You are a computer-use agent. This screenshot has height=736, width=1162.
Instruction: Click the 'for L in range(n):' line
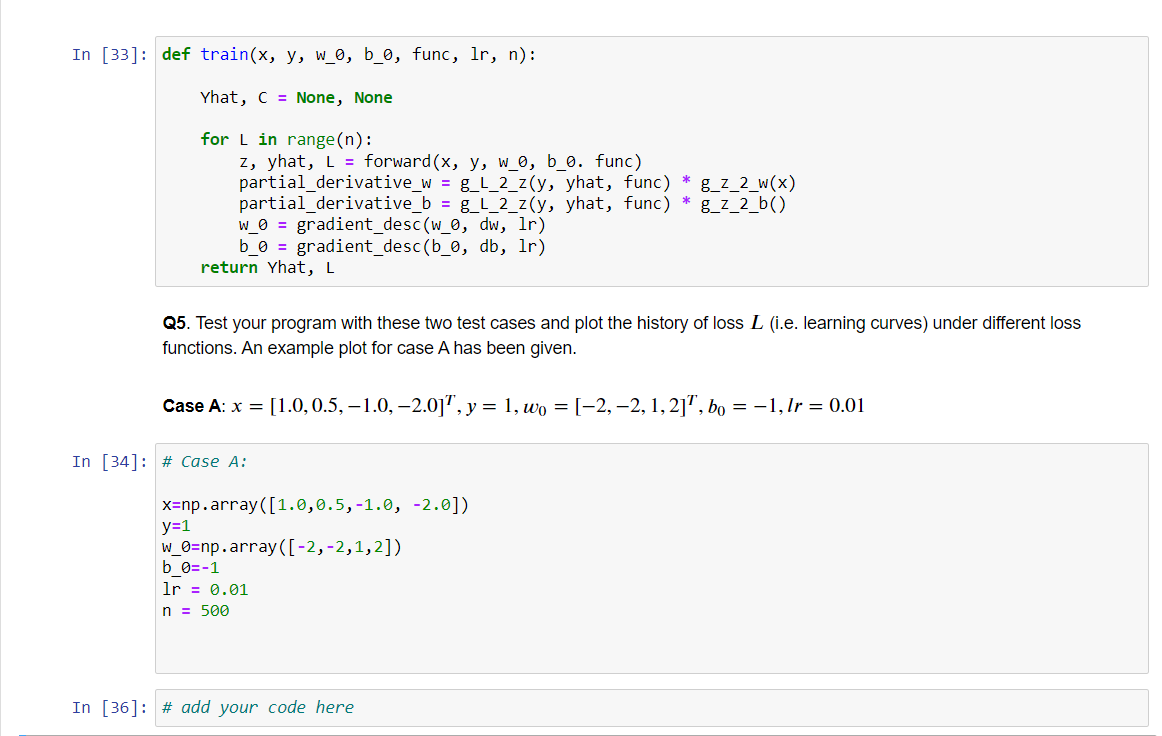(287, 140)
